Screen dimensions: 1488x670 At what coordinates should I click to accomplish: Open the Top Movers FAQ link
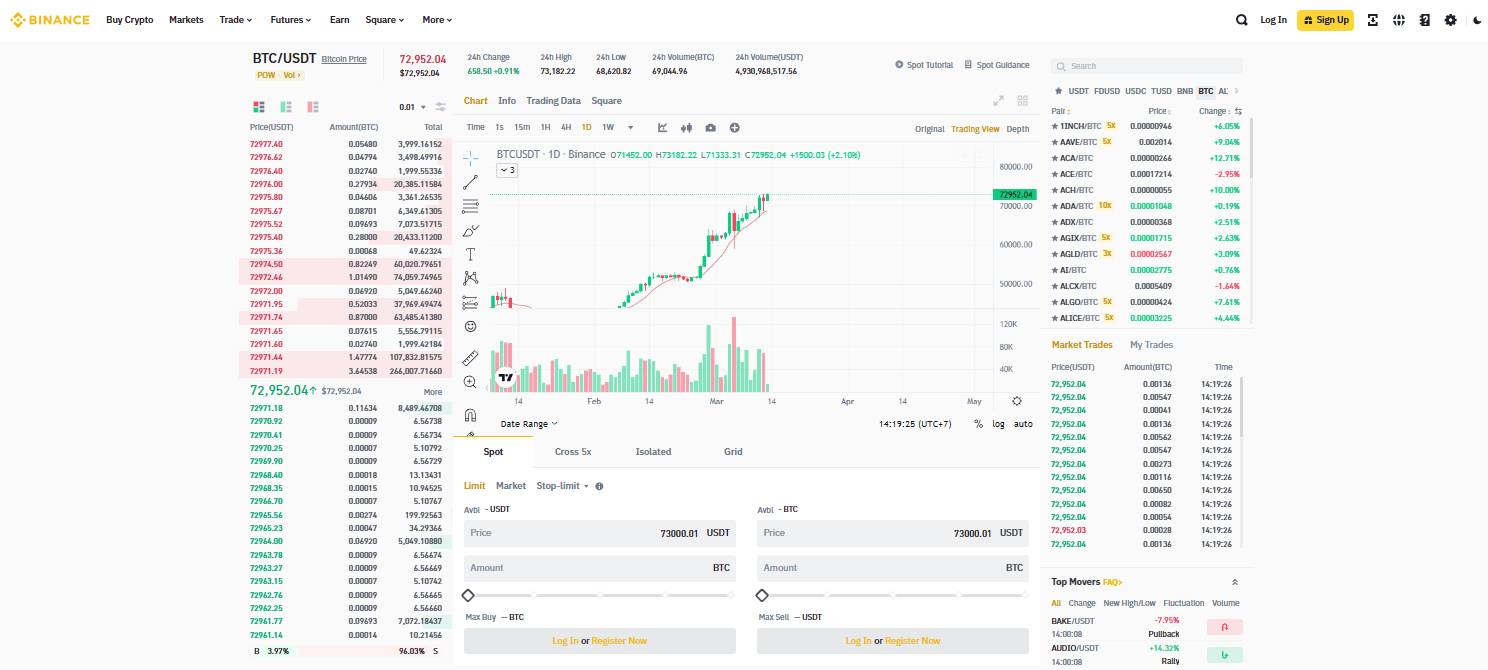click(x=1112, y=582)
